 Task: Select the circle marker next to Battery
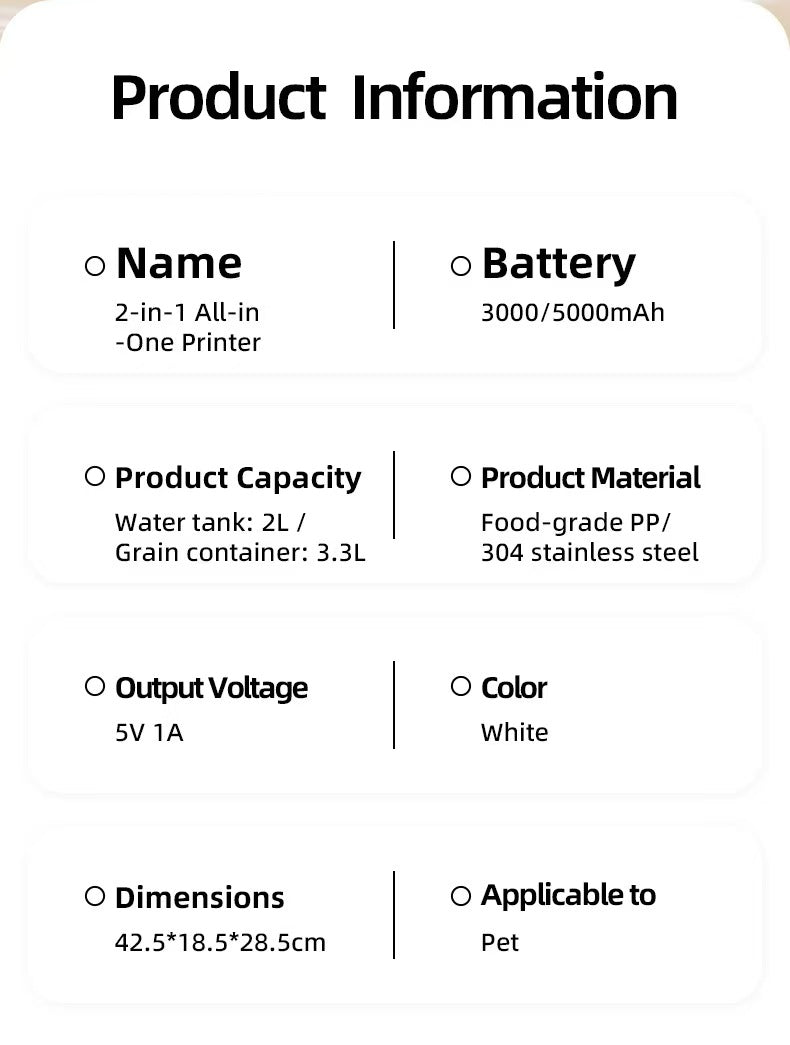tap(461, 266)
